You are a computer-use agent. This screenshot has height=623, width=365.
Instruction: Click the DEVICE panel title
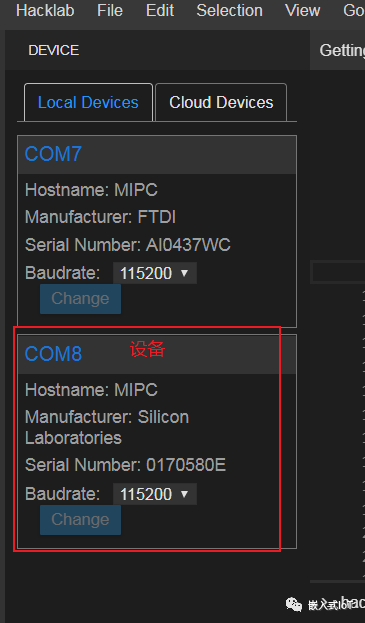[x=54, y=50]
